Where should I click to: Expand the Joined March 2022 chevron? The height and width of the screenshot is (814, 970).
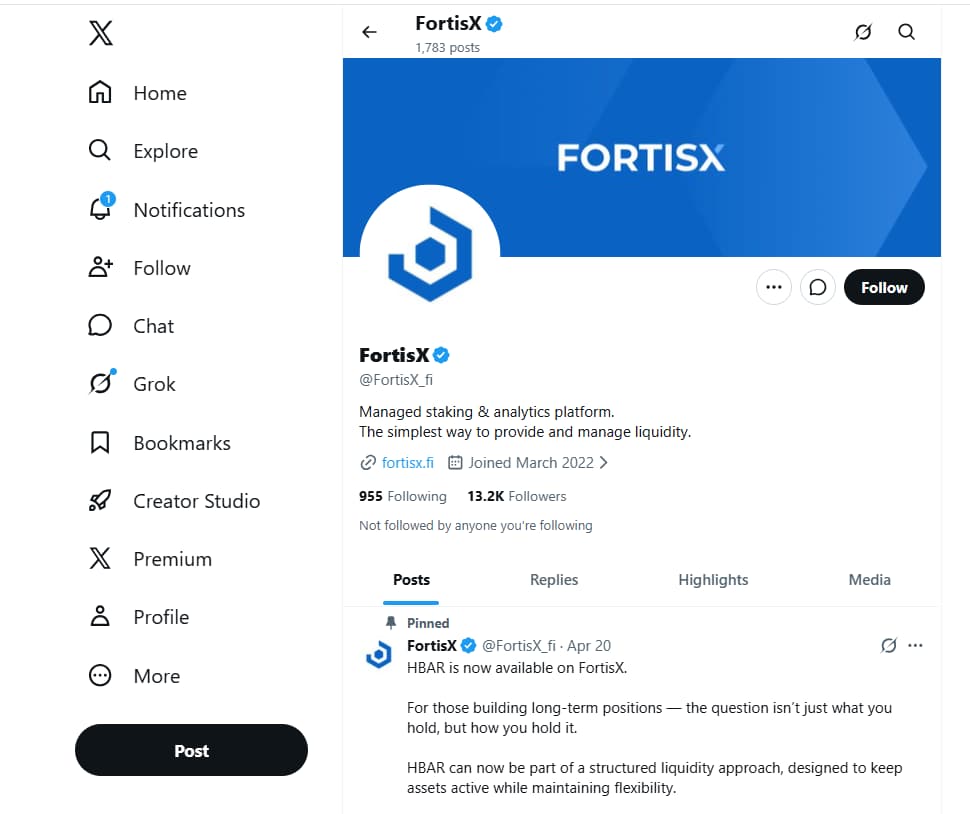604,463
